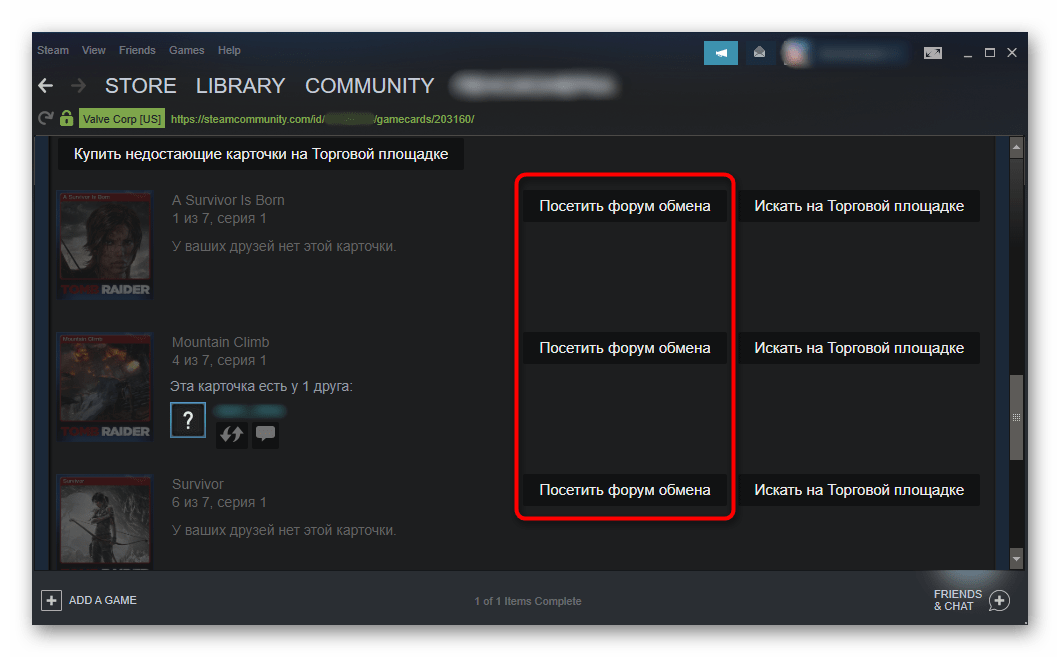Click blurred friend name link
The image size is (1060, 657).
tap(249, 410)
